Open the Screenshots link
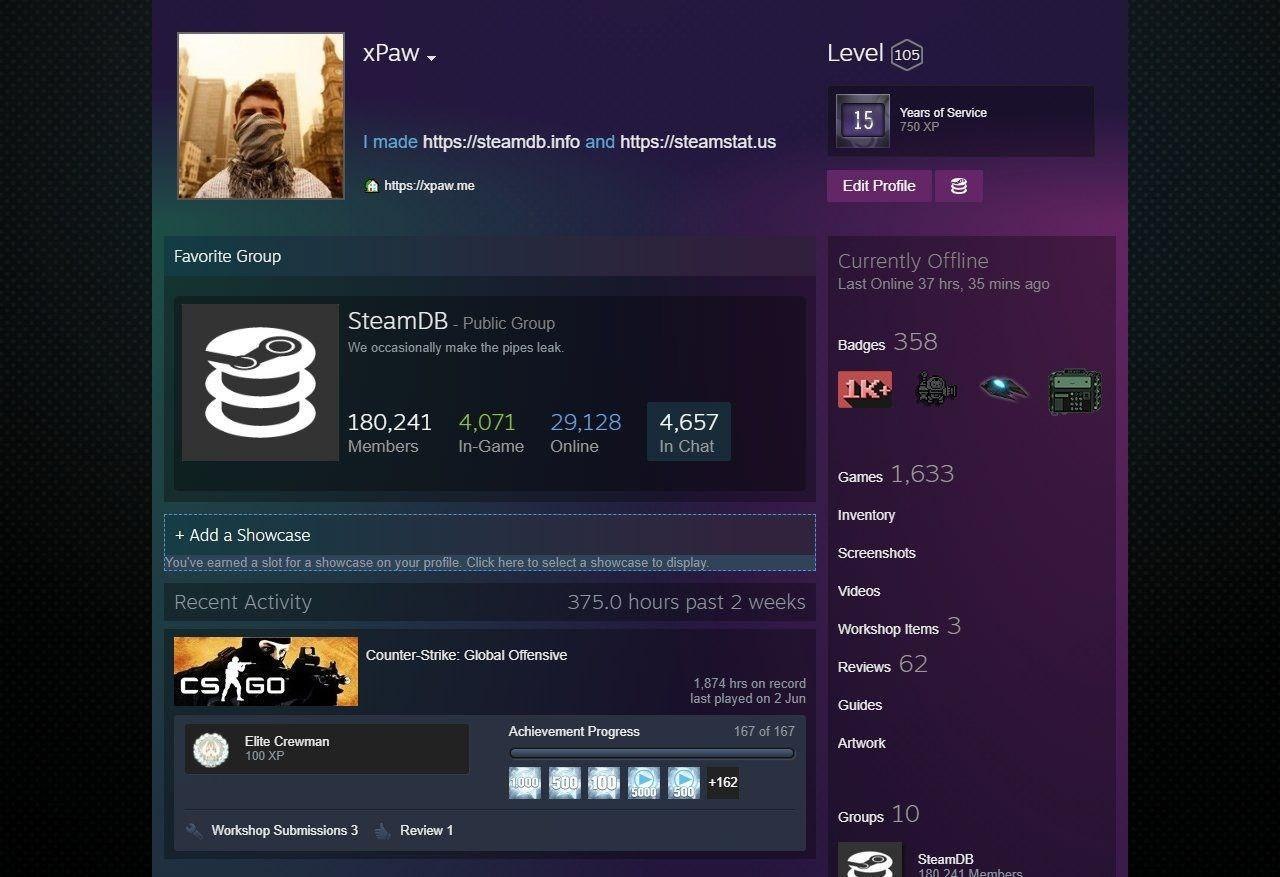This screenshot has height=877, width=1280. [877, 553]
